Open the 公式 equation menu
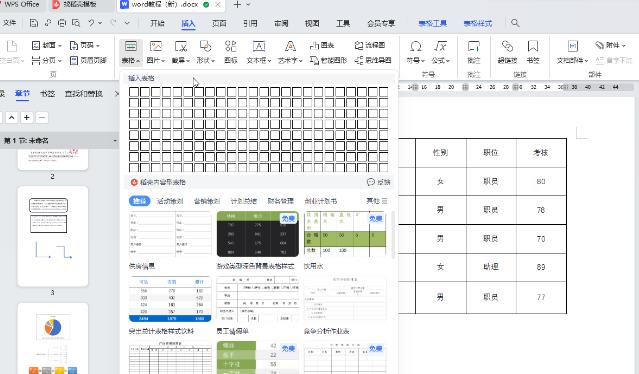Image resolution: width=639 pixels, height=374 pixels. pyautogui.click(x=441, y=52)
